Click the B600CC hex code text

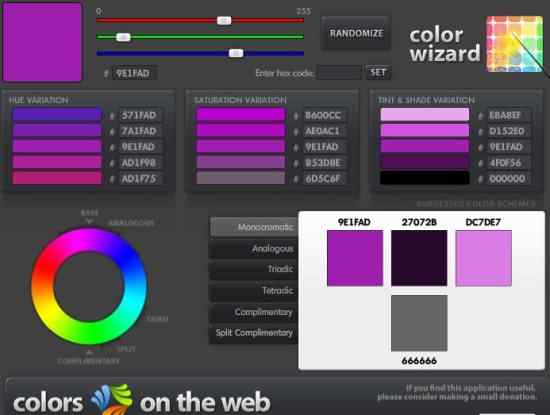point(323,115)
